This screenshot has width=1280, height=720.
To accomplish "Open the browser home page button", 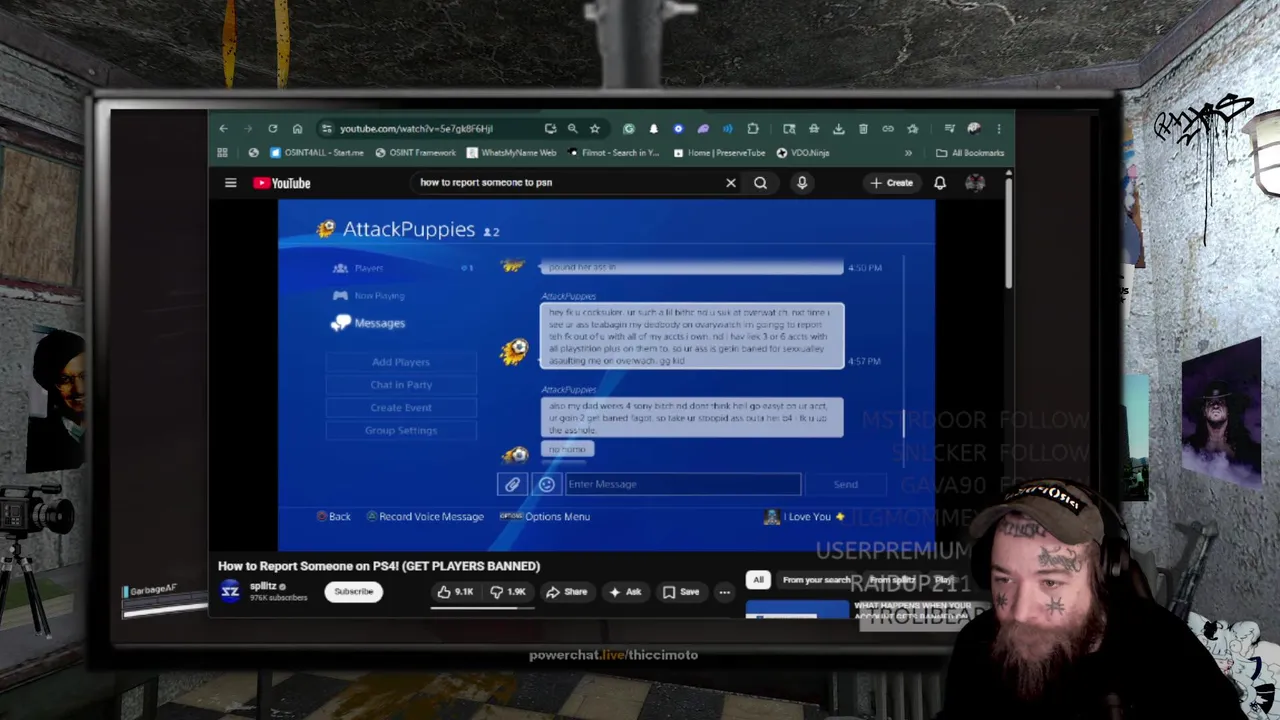I will (297, 129).
